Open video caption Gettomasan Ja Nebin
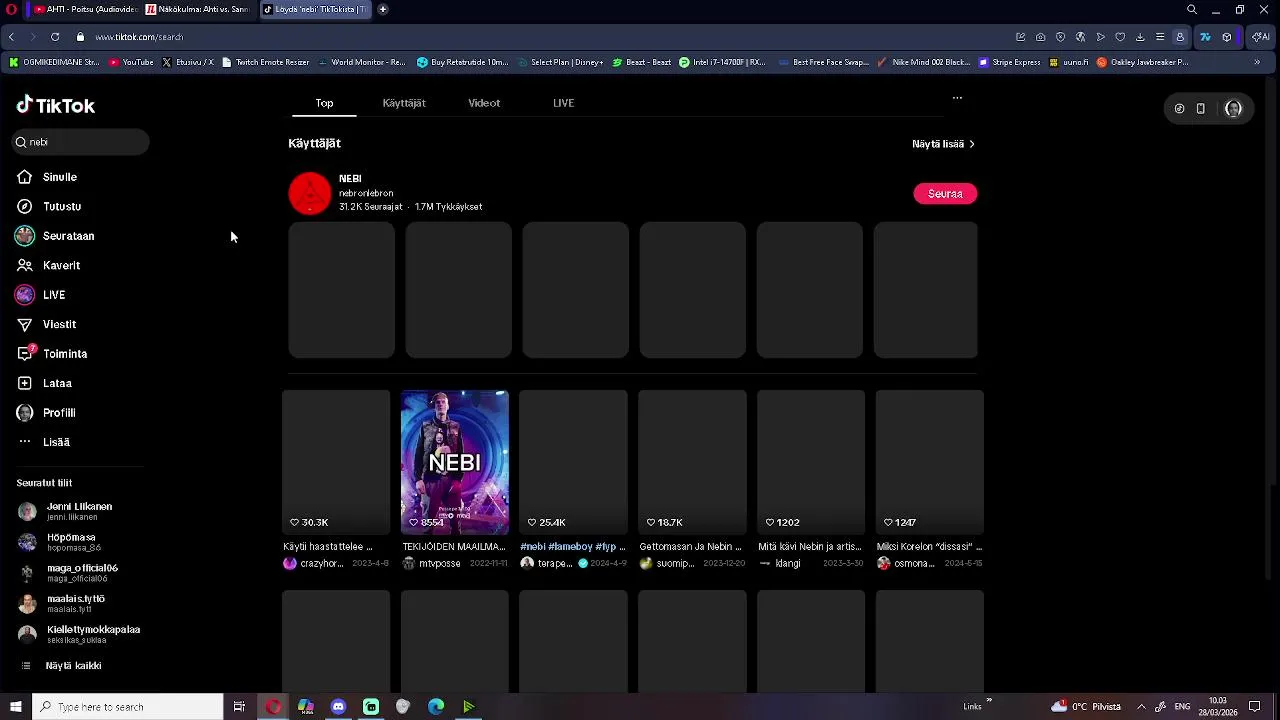The height and width of the screenshot is (720, 1280). tap(691, 547)
